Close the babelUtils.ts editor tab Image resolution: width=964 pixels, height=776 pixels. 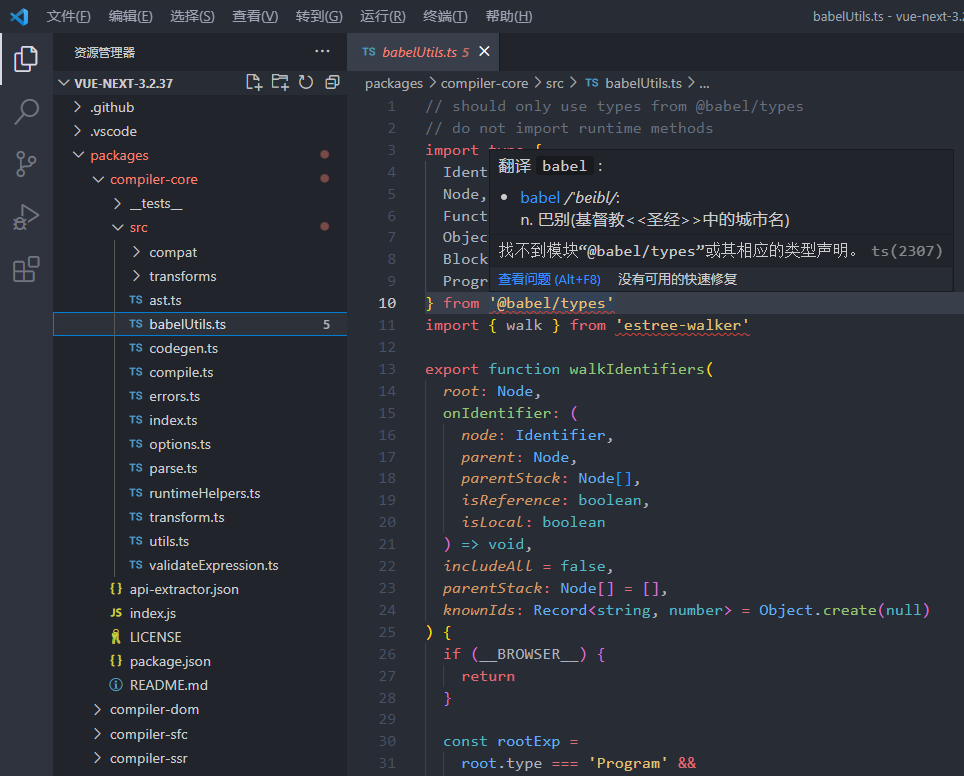pos(485,52)
